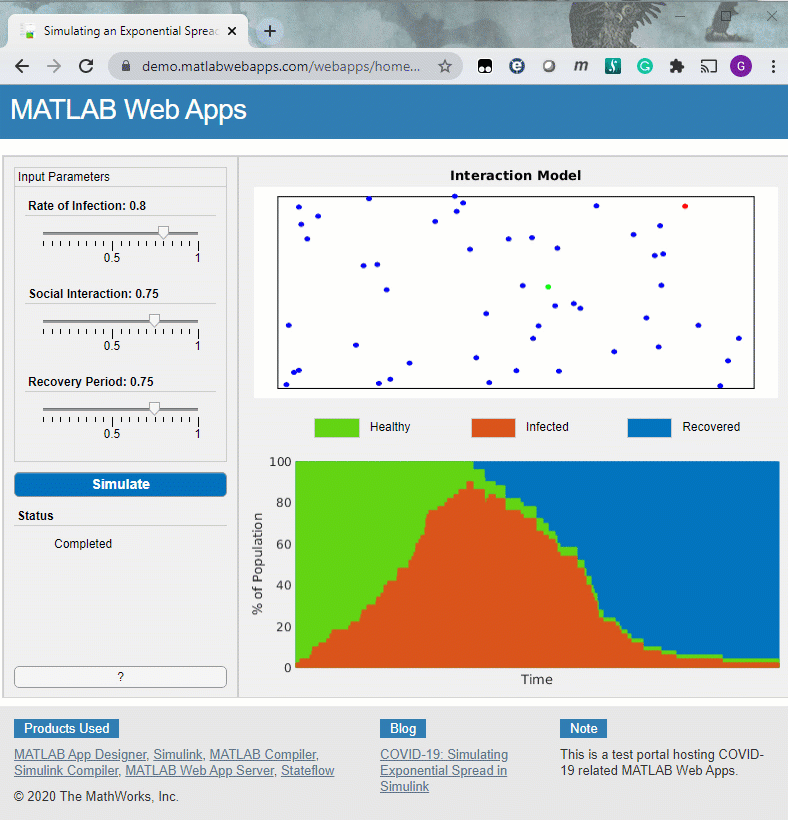Go back using the browser back arrow
This screenshot has width=788, height=820.
click(22, 66)
